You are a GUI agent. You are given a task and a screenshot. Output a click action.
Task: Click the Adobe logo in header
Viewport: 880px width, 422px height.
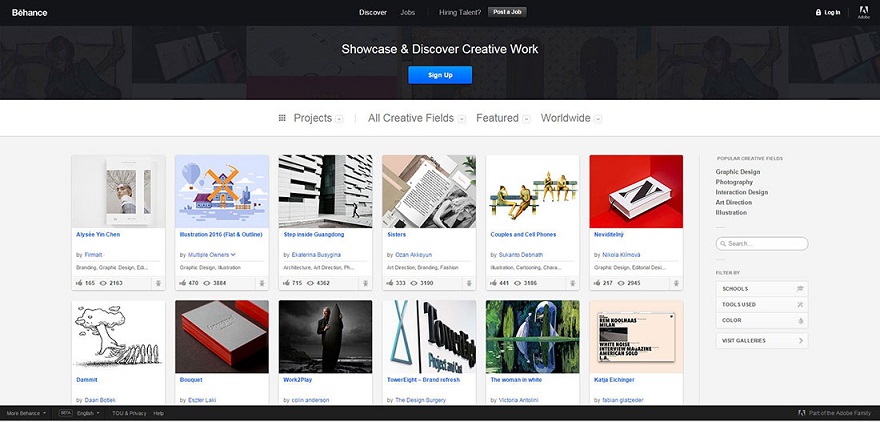pos(863,12)
